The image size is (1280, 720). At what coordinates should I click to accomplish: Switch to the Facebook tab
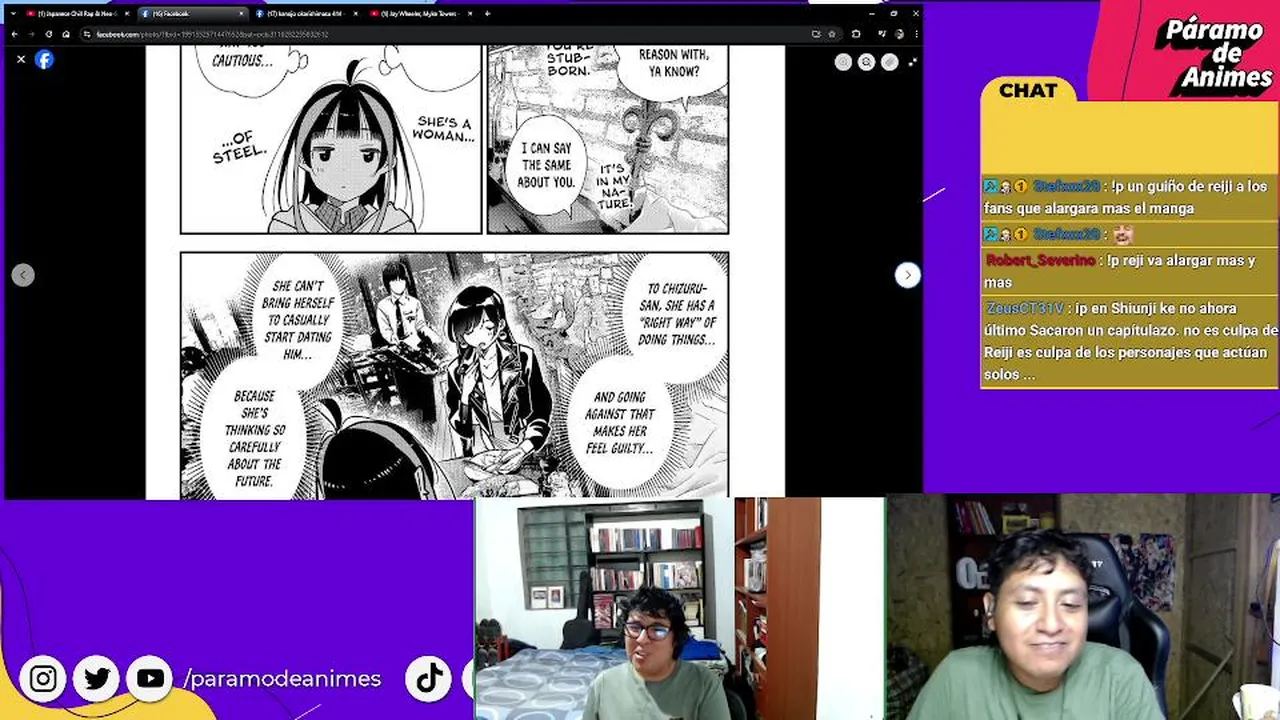click(x=193, y=14)
